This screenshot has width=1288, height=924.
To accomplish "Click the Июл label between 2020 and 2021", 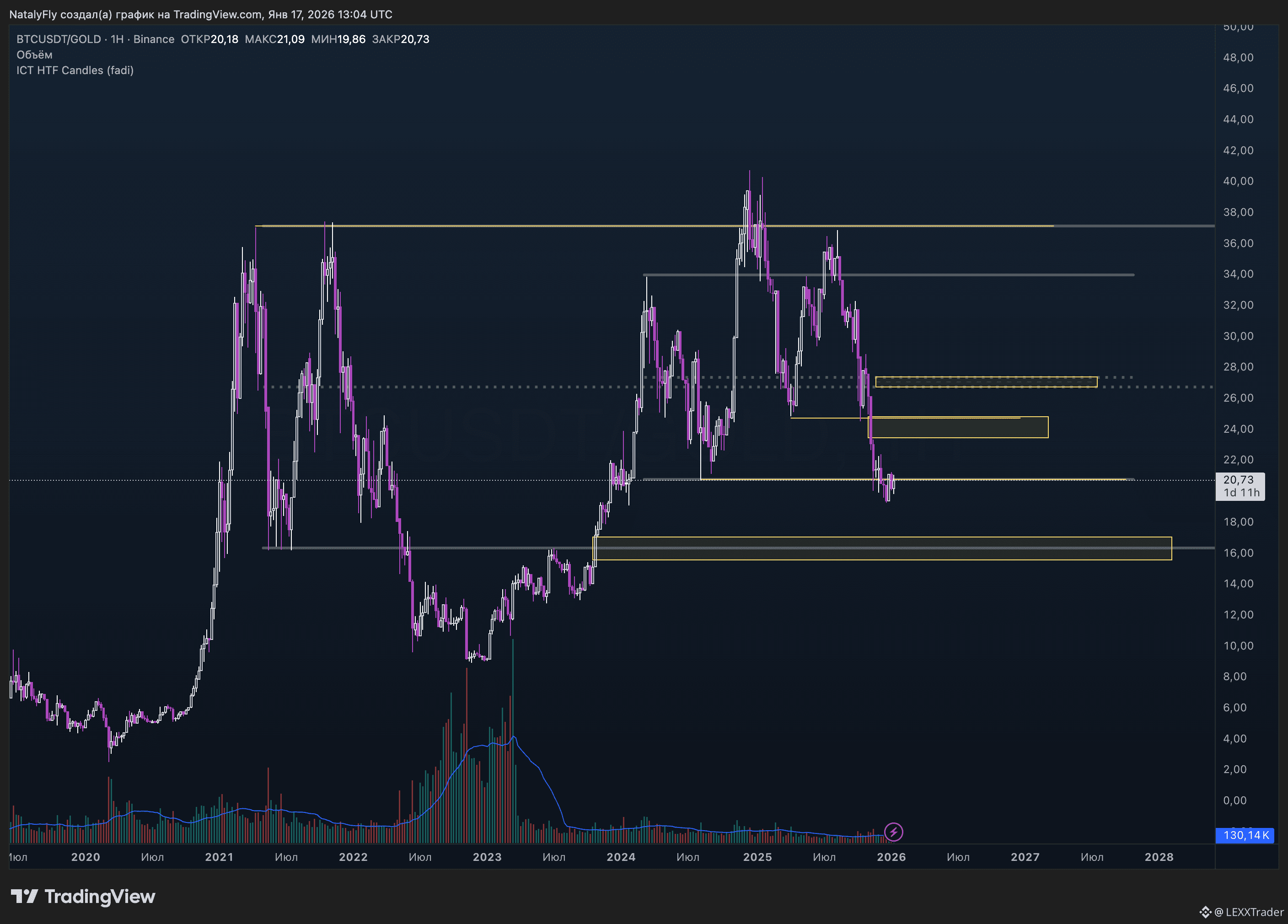I will tap(152, 857).
